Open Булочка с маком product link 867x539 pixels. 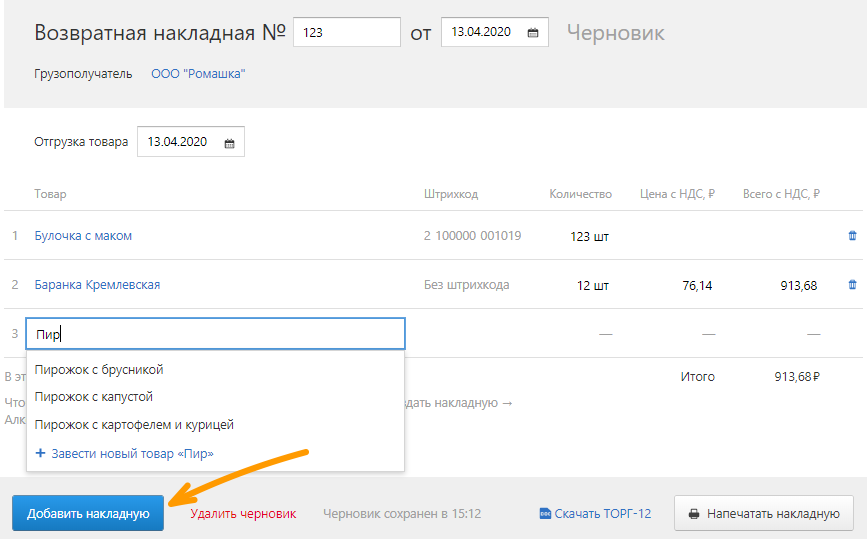[83, 236]
